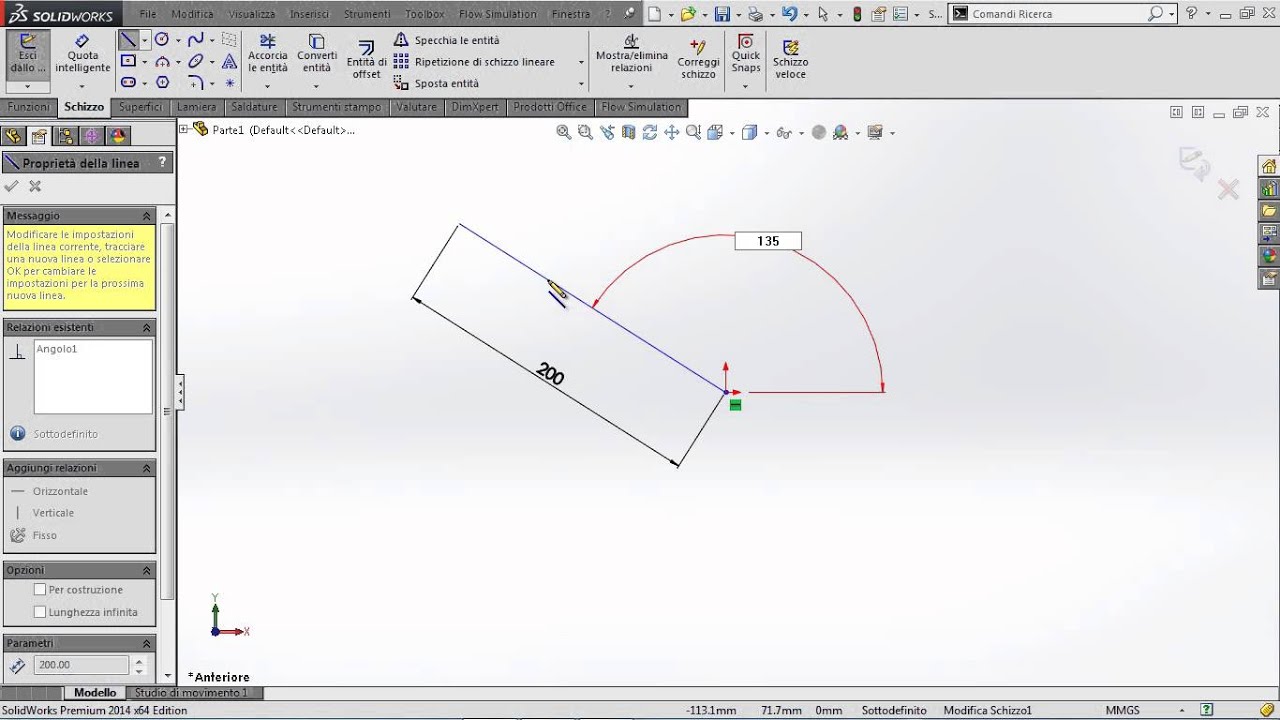Select the Point sketch tool

click(229, 83)
